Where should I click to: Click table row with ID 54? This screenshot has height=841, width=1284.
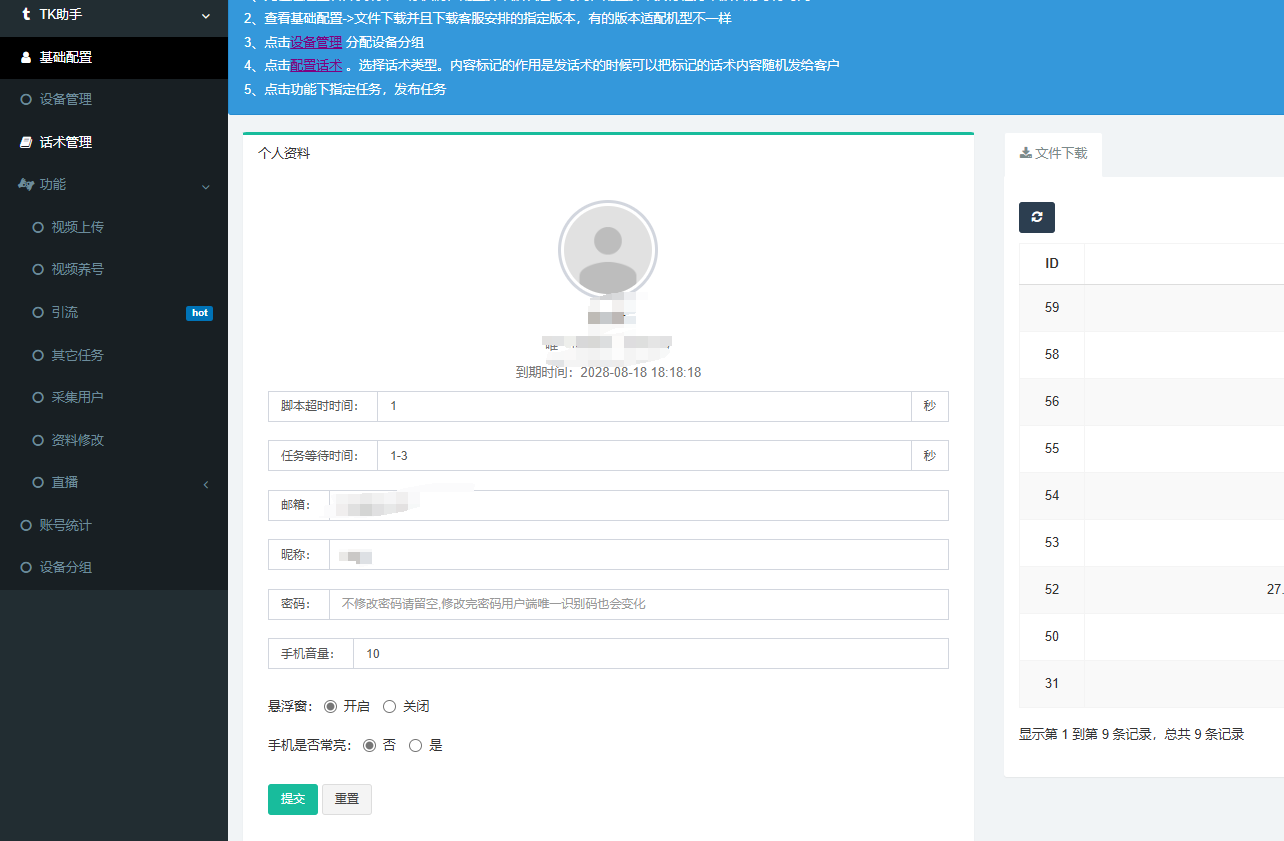pyautogui.click(x=1152, y=495)
